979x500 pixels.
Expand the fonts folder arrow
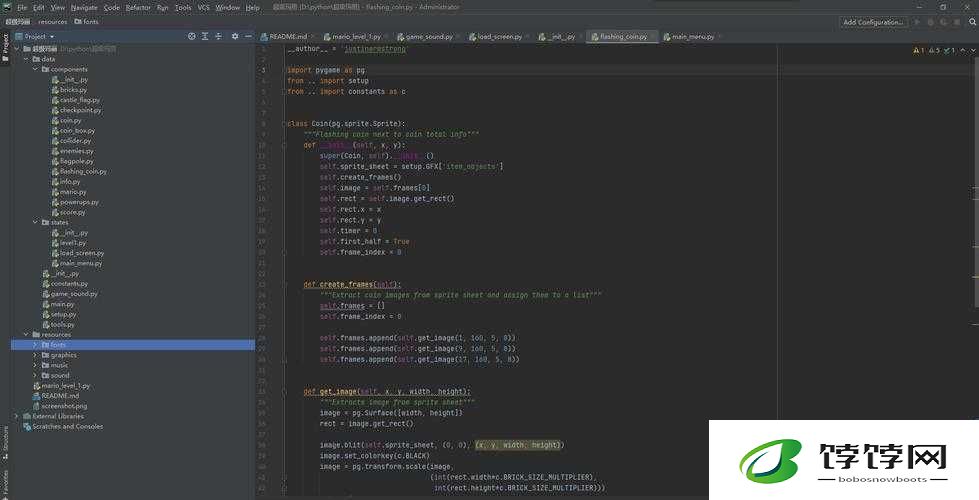click(x=36, y=345)
